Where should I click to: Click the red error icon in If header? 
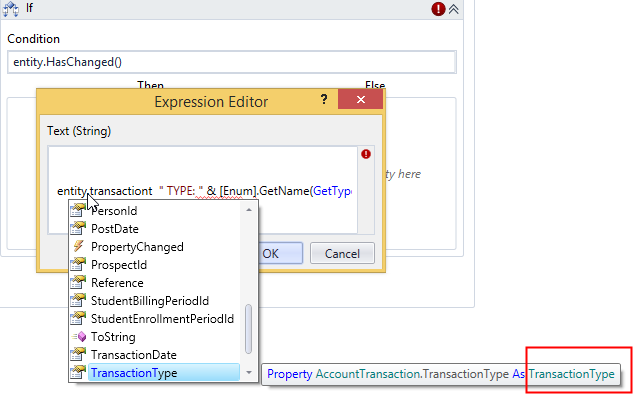pyautogui.click(x=438, y=9)
